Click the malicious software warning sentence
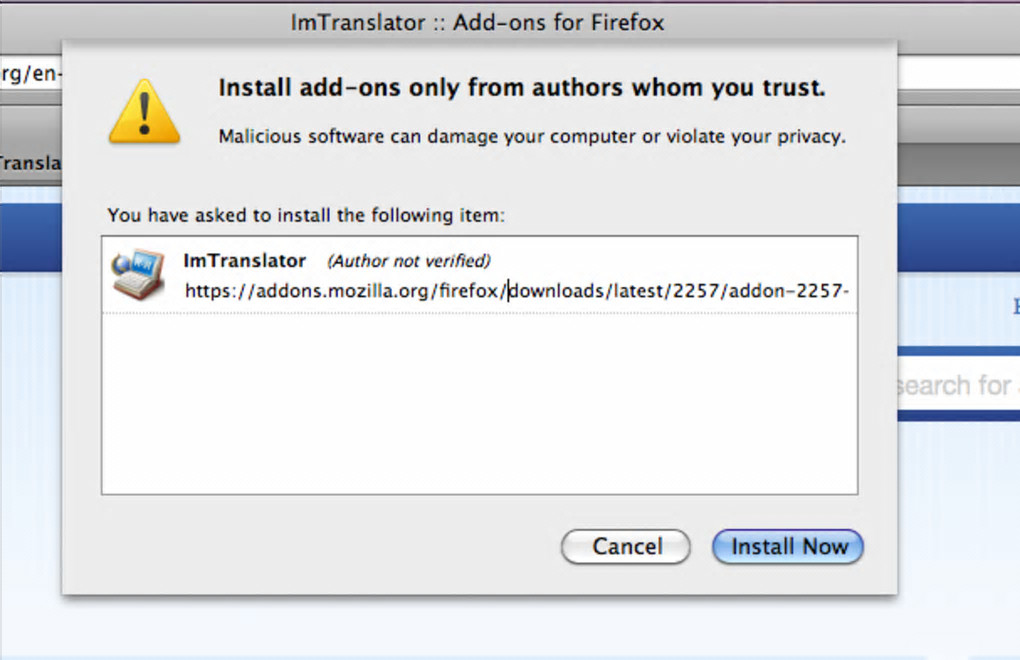Image resolution: width=1020 pixels, height=660 pixels. [531, 136]
